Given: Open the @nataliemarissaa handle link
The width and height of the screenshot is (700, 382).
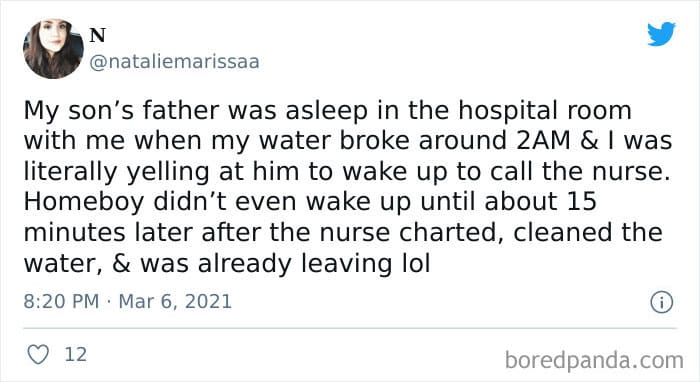Looking at the screenshot, I should point(174,62).
